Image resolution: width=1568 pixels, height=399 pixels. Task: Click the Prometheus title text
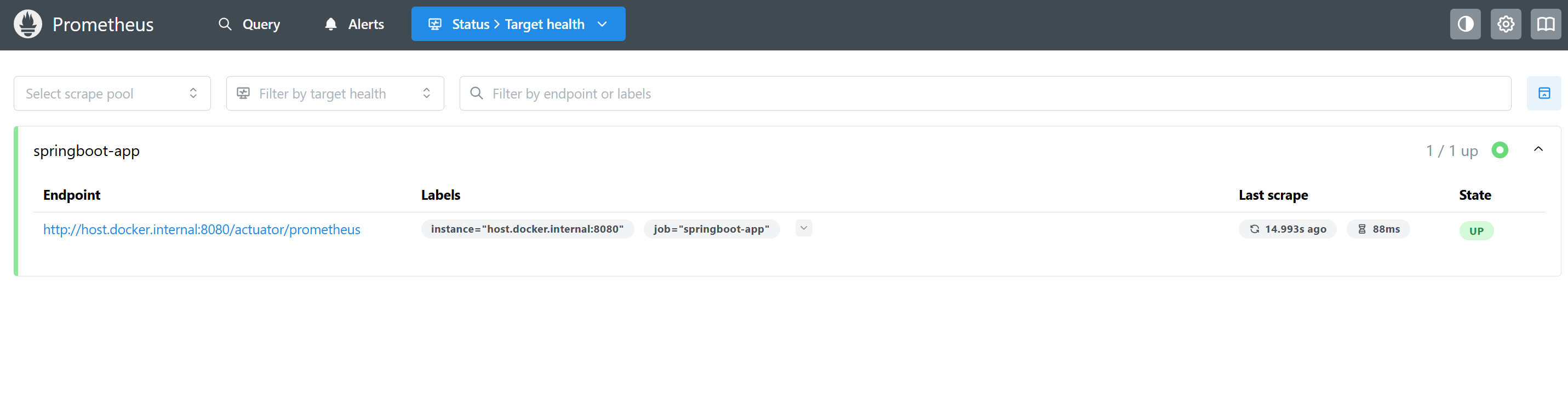(103, 24)
